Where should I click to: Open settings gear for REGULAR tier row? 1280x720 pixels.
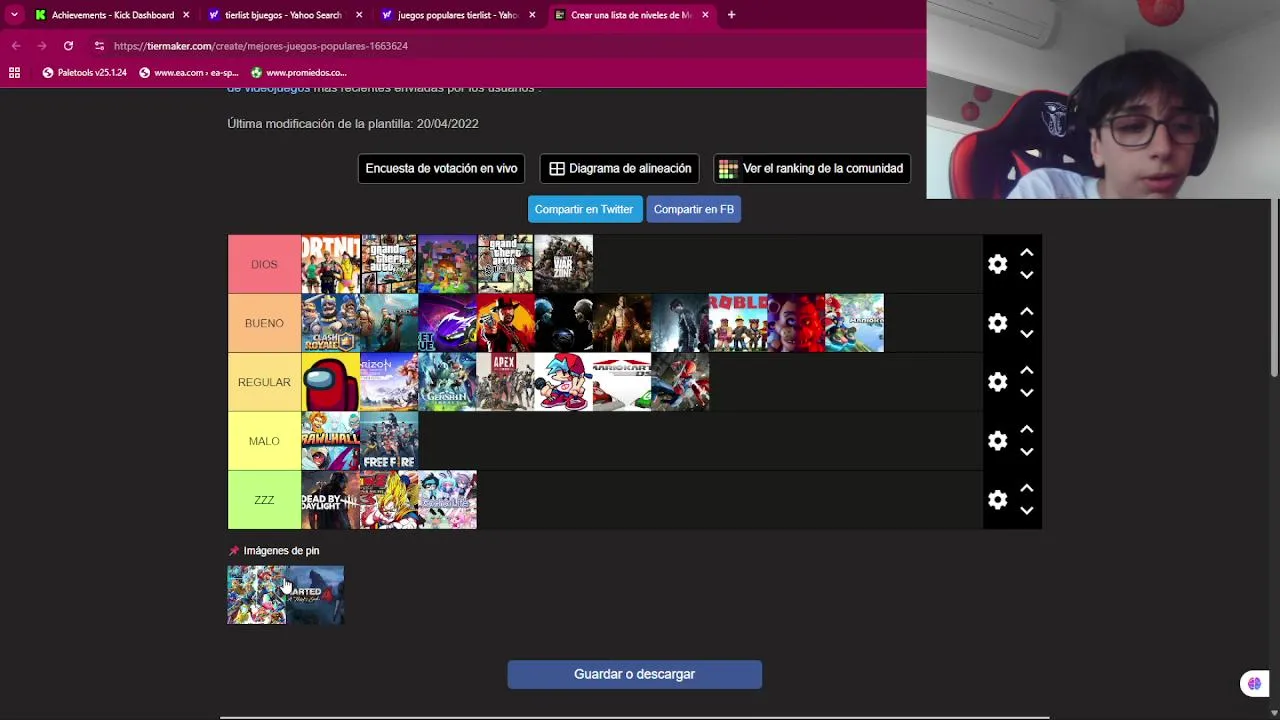point(997,382)
